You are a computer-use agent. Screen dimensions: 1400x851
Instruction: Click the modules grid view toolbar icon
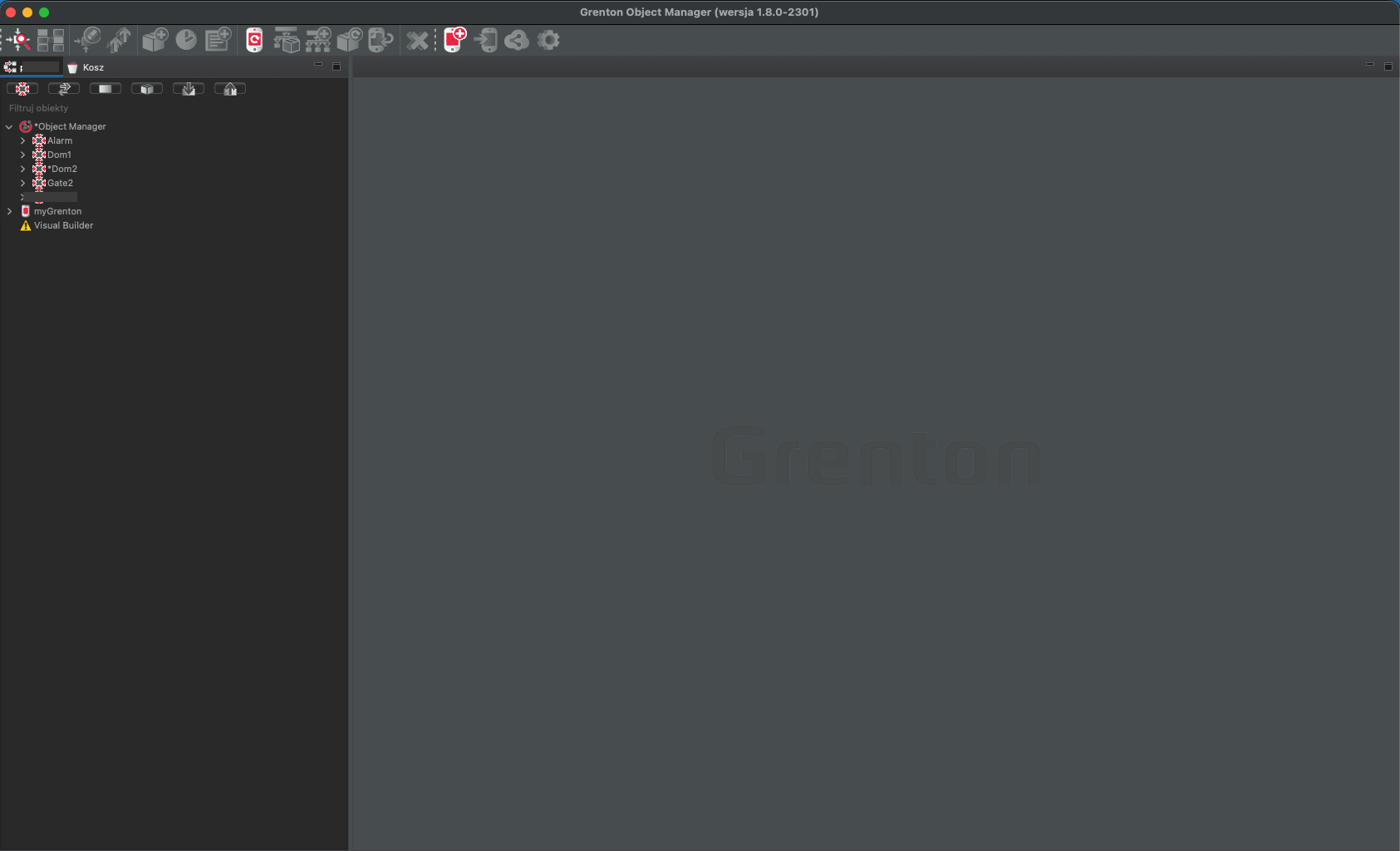[x=51, y=39]
